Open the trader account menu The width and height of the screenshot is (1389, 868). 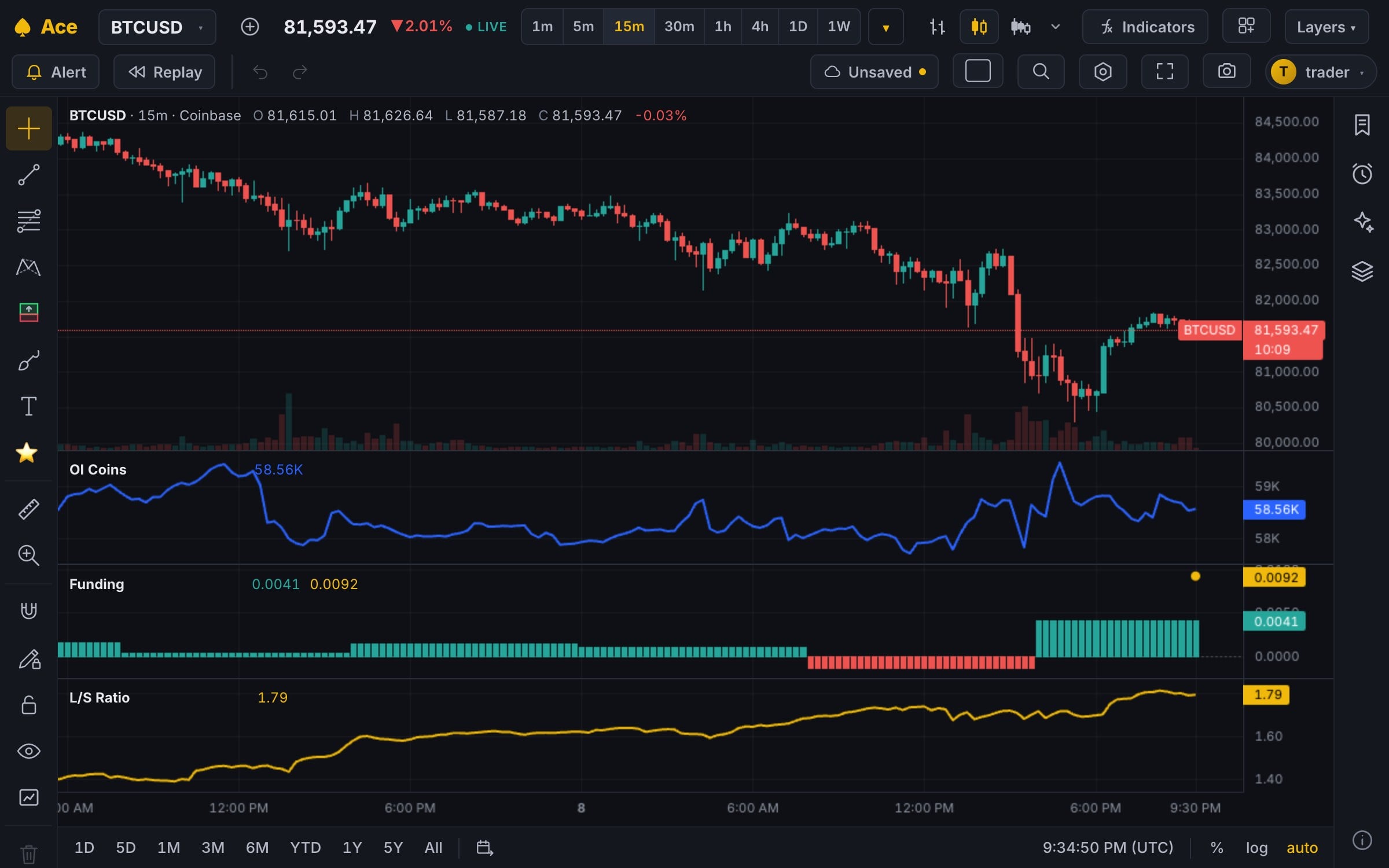pyautogui.click(x=1321, y=72)
